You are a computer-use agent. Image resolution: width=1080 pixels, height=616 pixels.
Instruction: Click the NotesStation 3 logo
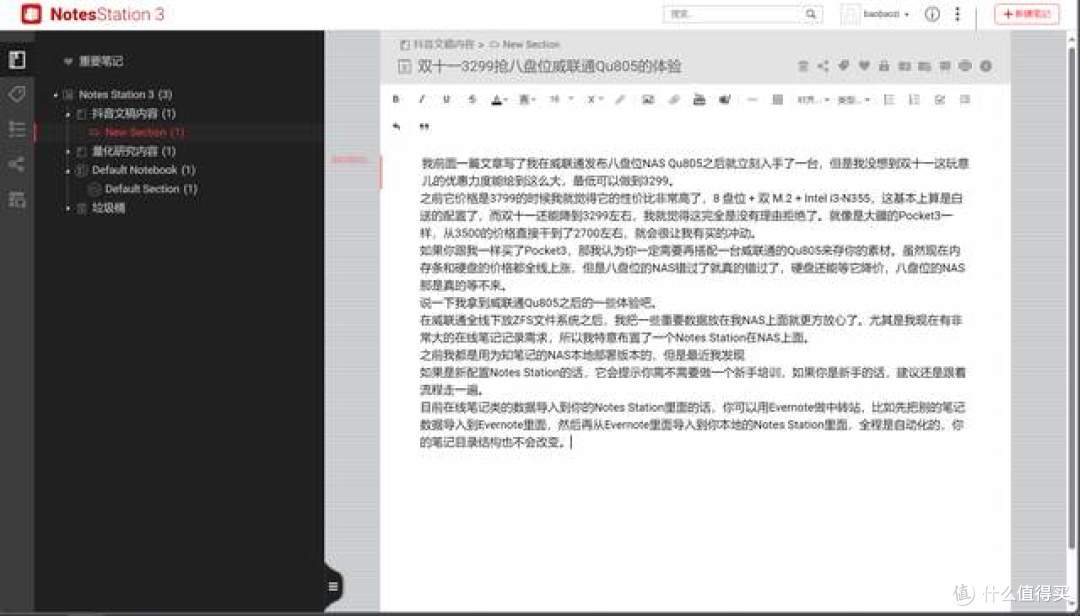[x=92, y=14]
